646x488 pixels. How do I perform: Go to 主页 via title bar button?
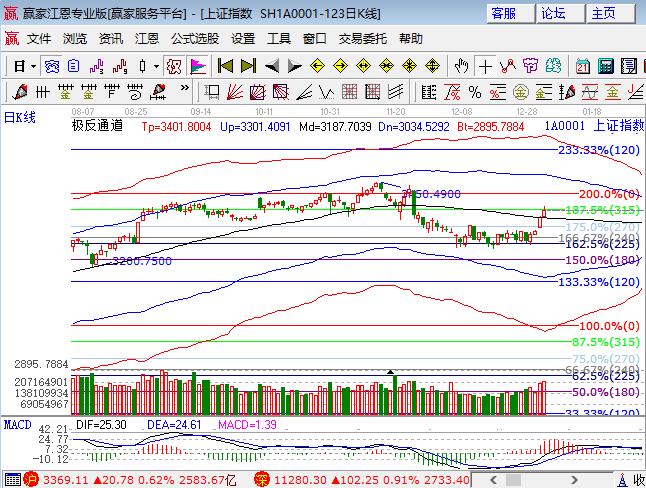point(603,13)
